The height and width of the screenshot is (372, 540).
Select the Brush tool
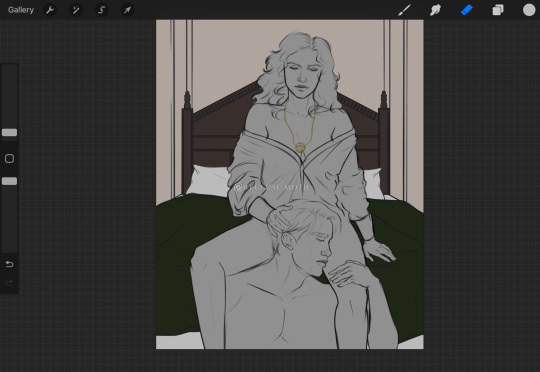click(x=404, y=10)
